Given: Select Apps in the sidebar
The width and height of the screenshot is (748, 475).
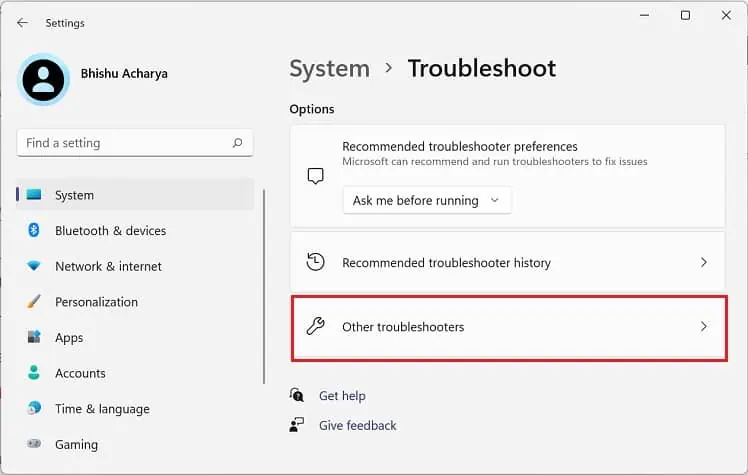Looking at the screenshot, I should [69, 338].
